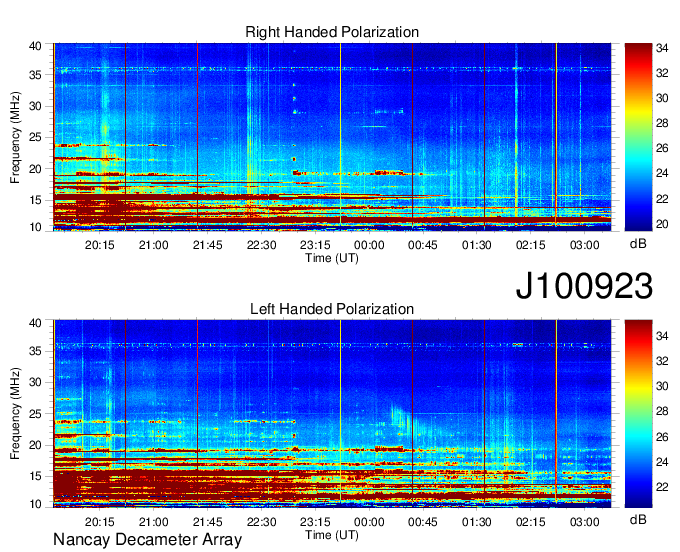Click the 20 dB label on top colorbar
The image size is (680, 552).
[662, 224]
